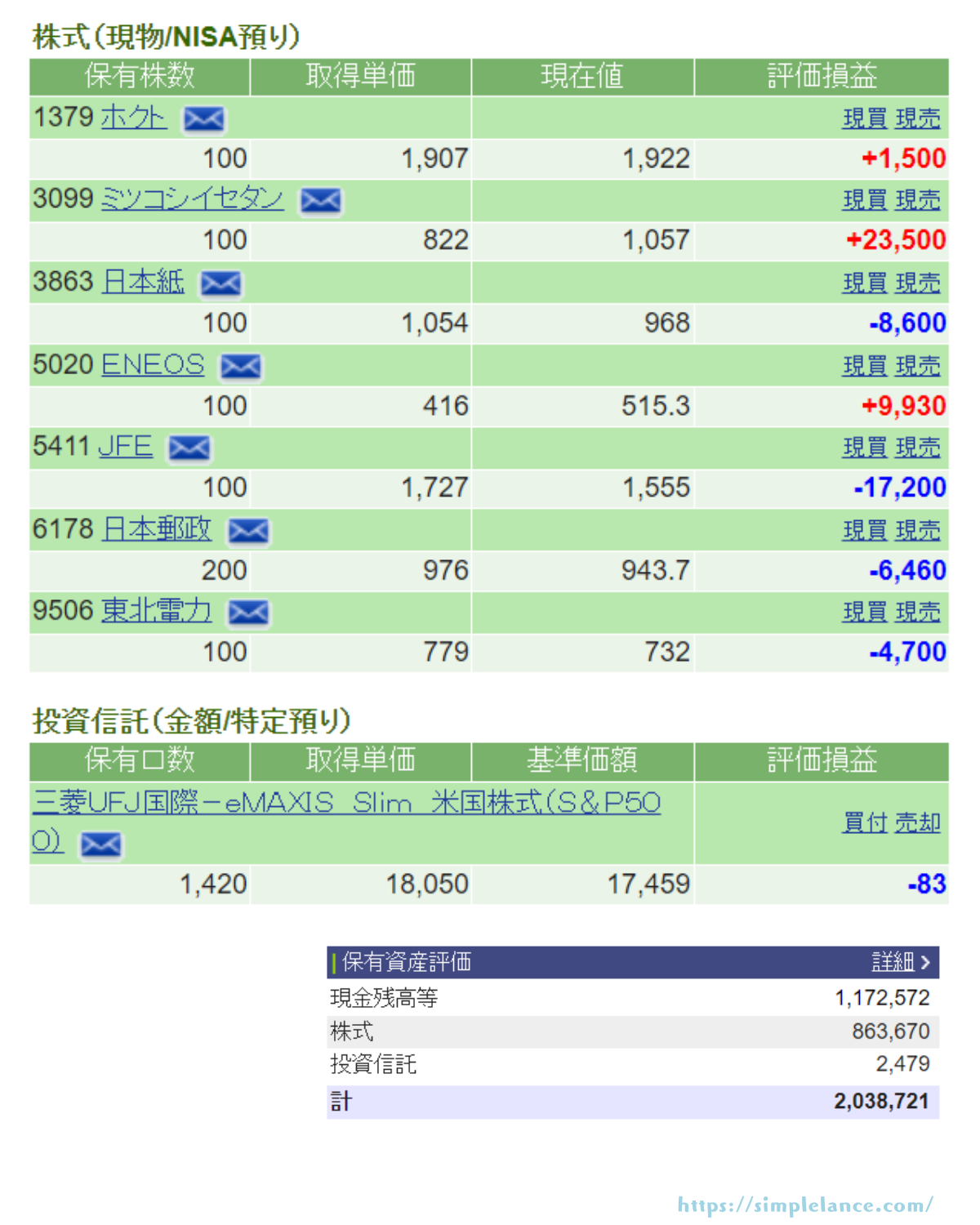Image resolution: width=980 pixels, height=1225 pixels.
Task: Click the mail icon next to ホクト
Action: 203,119
